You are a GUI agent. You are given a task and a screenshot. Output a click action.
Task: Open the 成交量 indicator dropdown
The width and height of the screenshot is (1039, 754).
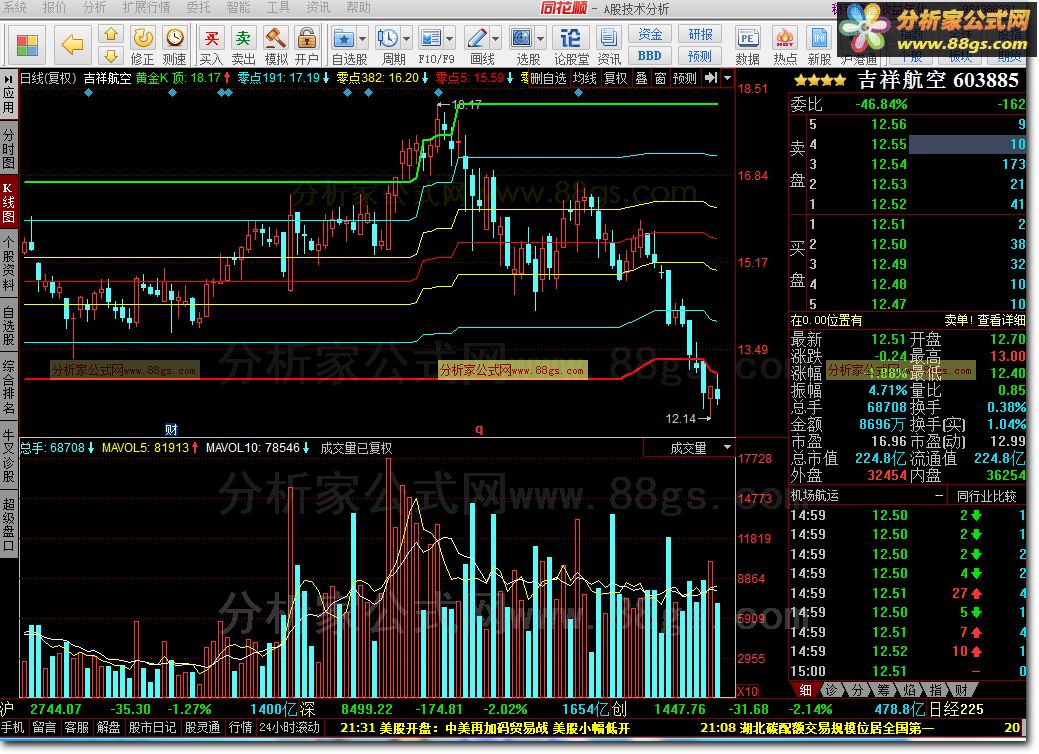point(727,447)
